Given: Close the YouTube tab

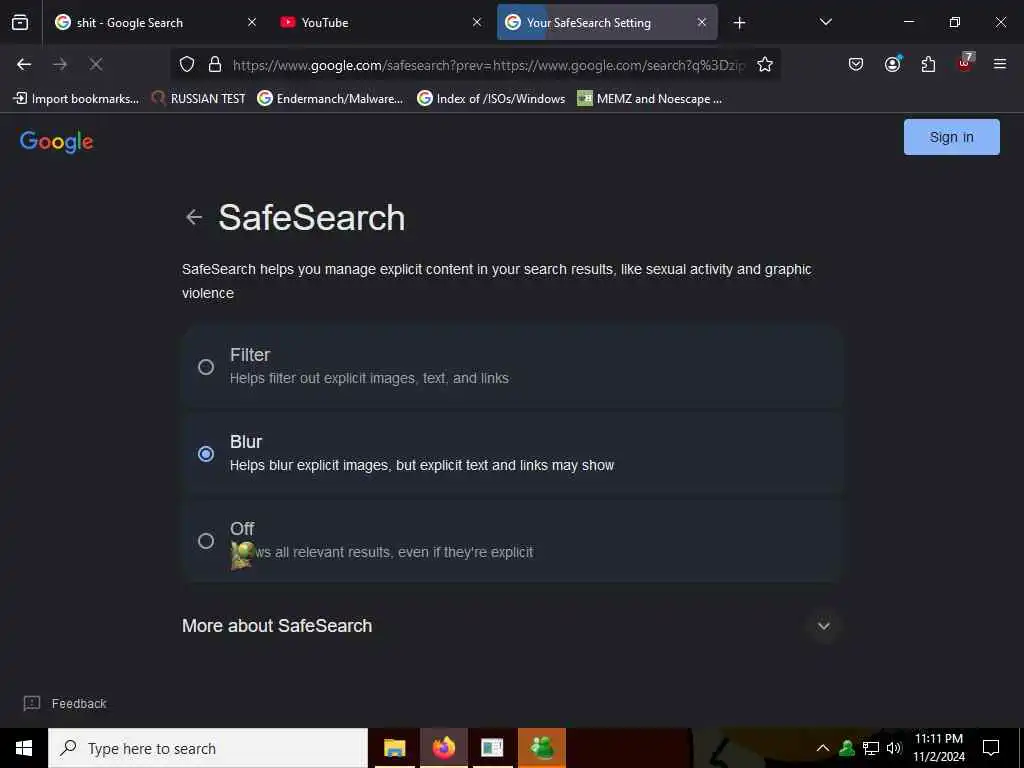Looking at the screenshot, I should [x=477, y=22].
